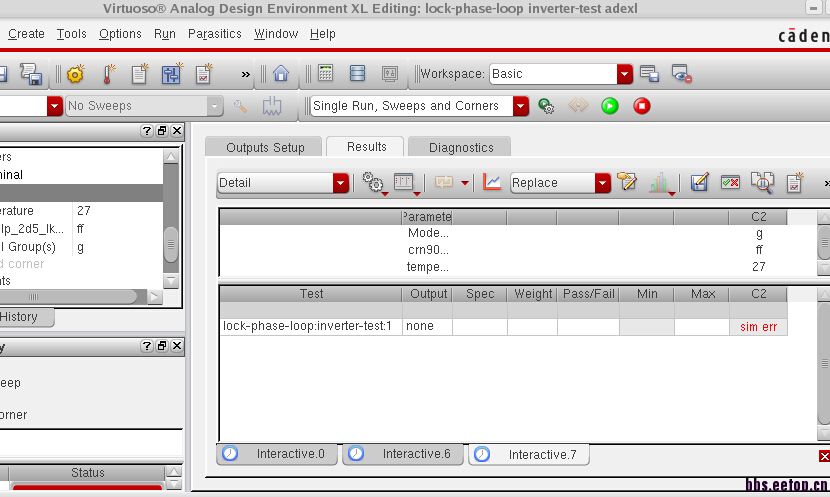Image resolution: width=830 pixels, height=497 pixels.
Task: Click the eye icon with red badge
Action: pyautogui.click(x=681, y=74)
